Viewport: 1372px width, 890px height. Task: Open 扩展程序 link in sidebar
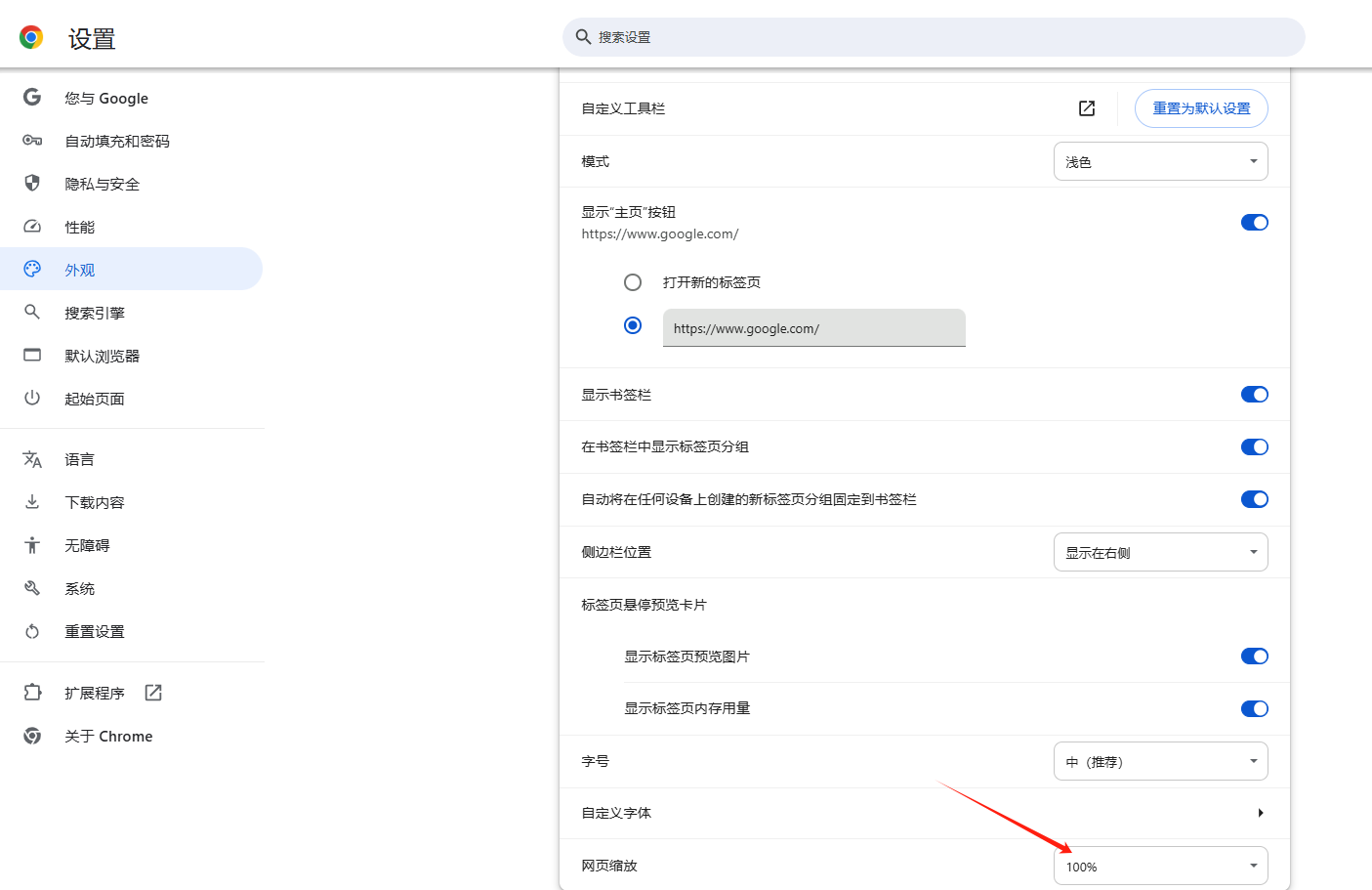[x=131, y=693]
